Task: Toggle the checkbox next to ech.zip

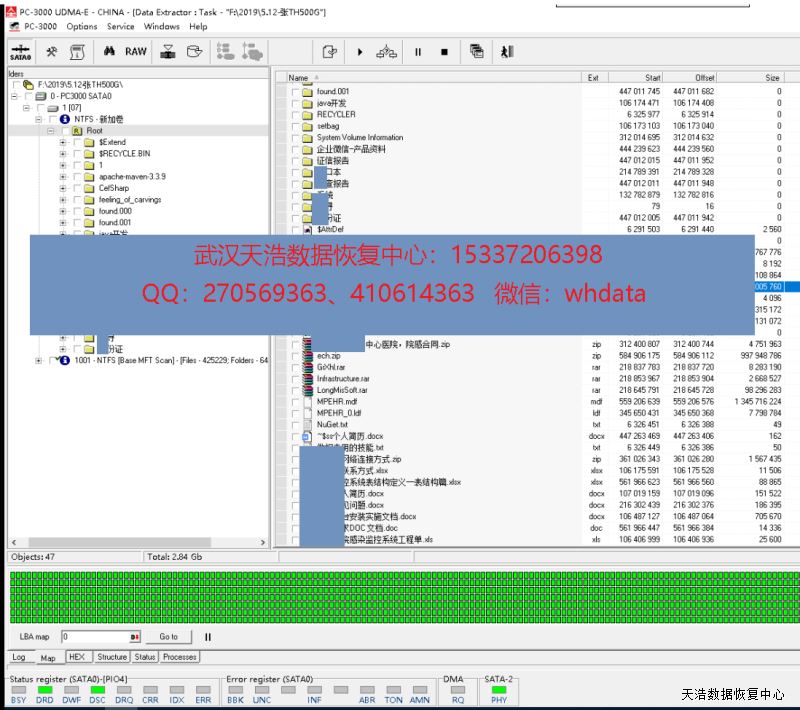Action: [x=296, y=356]
